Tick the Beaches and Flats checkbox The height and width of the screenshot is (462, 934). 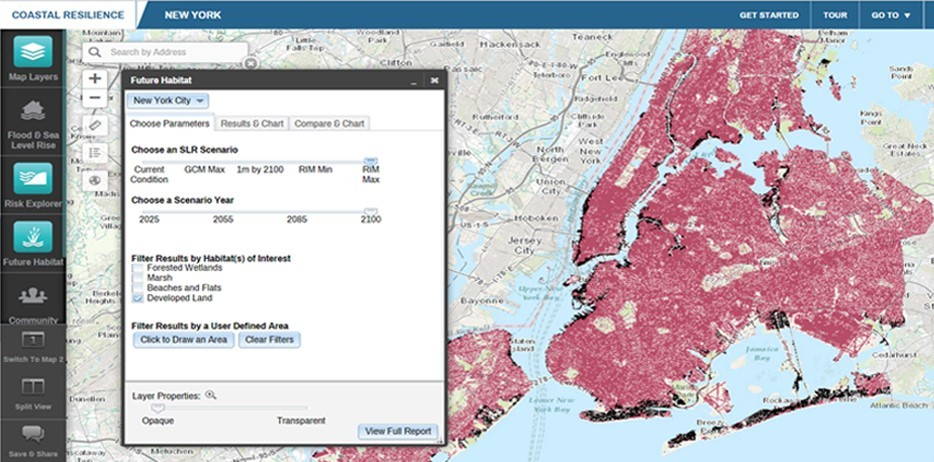pos(138,288)
